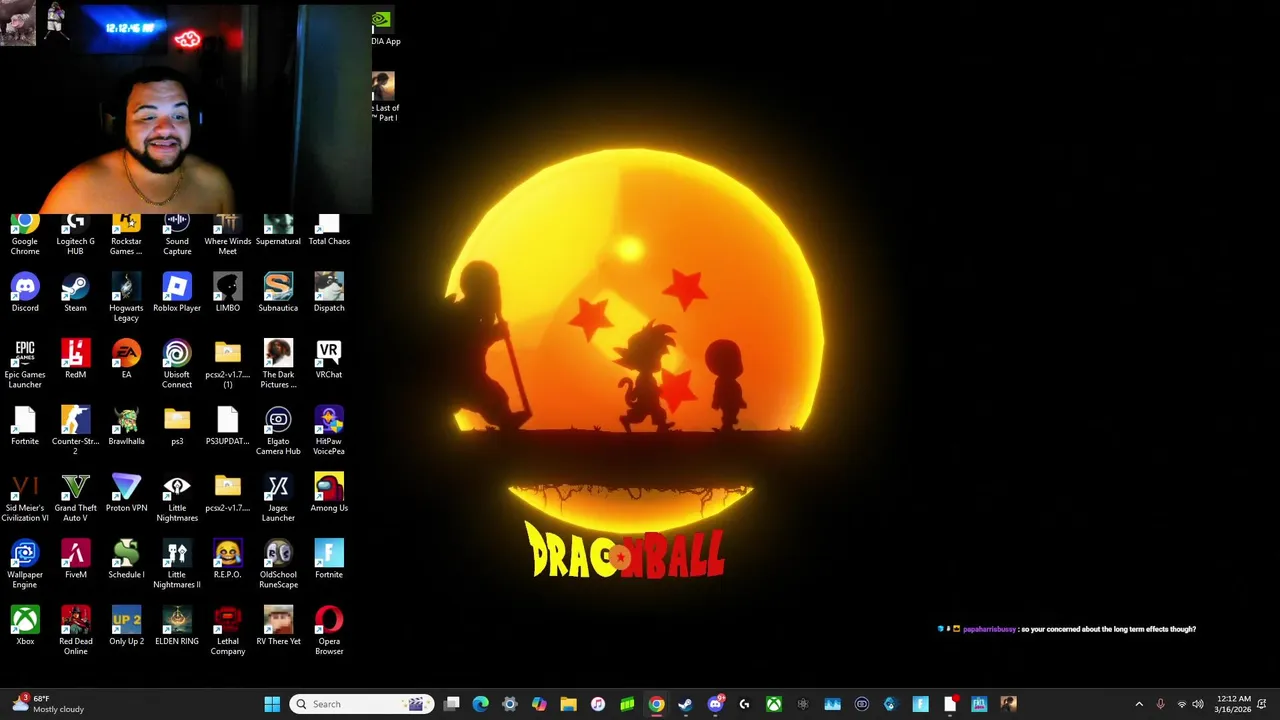Image resolution: width=1280 pixels, height=720 pixels.
Task: Open Little Nightmares II shortcut
Action: (177, 565)
